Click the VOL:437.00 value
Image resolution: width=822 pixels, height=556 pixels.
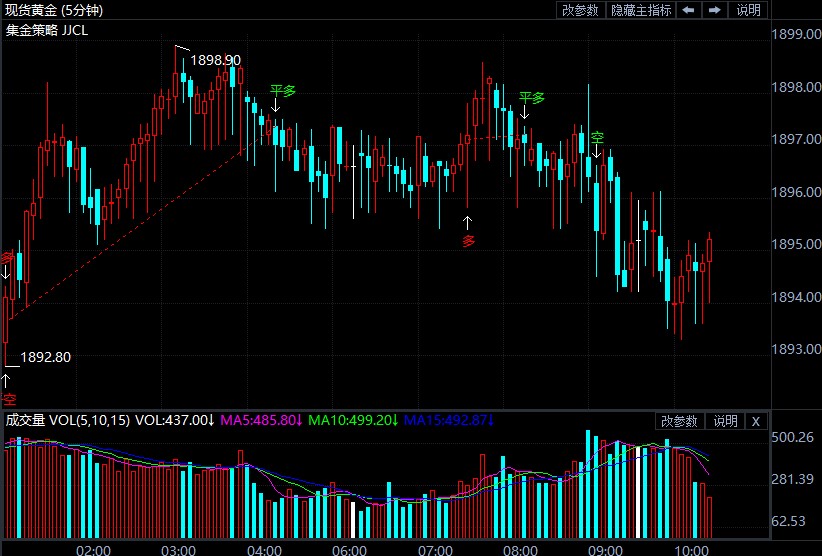pyautogui.click(x=175, y=420)
